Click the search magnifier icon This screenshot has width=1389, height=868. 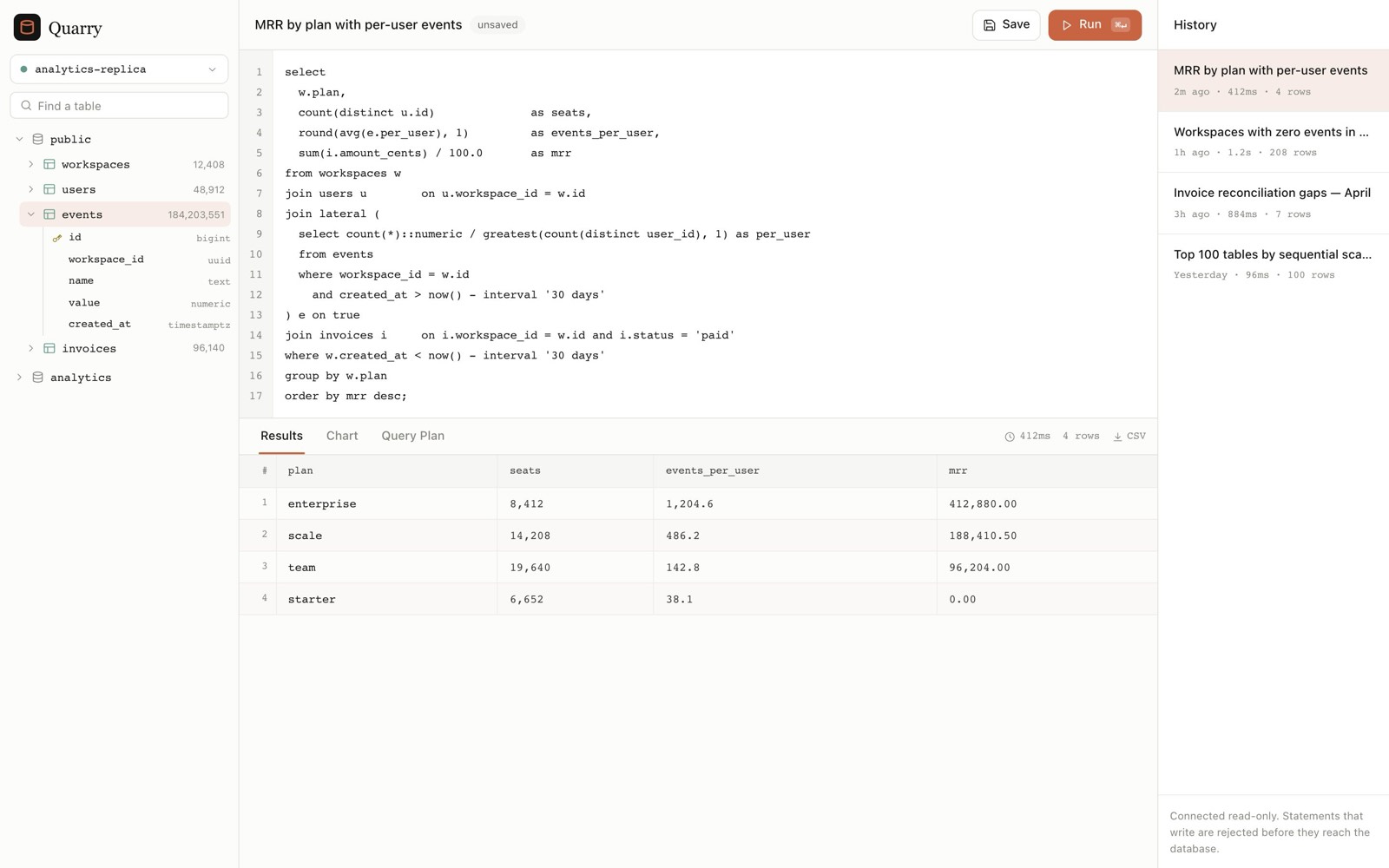26,106
